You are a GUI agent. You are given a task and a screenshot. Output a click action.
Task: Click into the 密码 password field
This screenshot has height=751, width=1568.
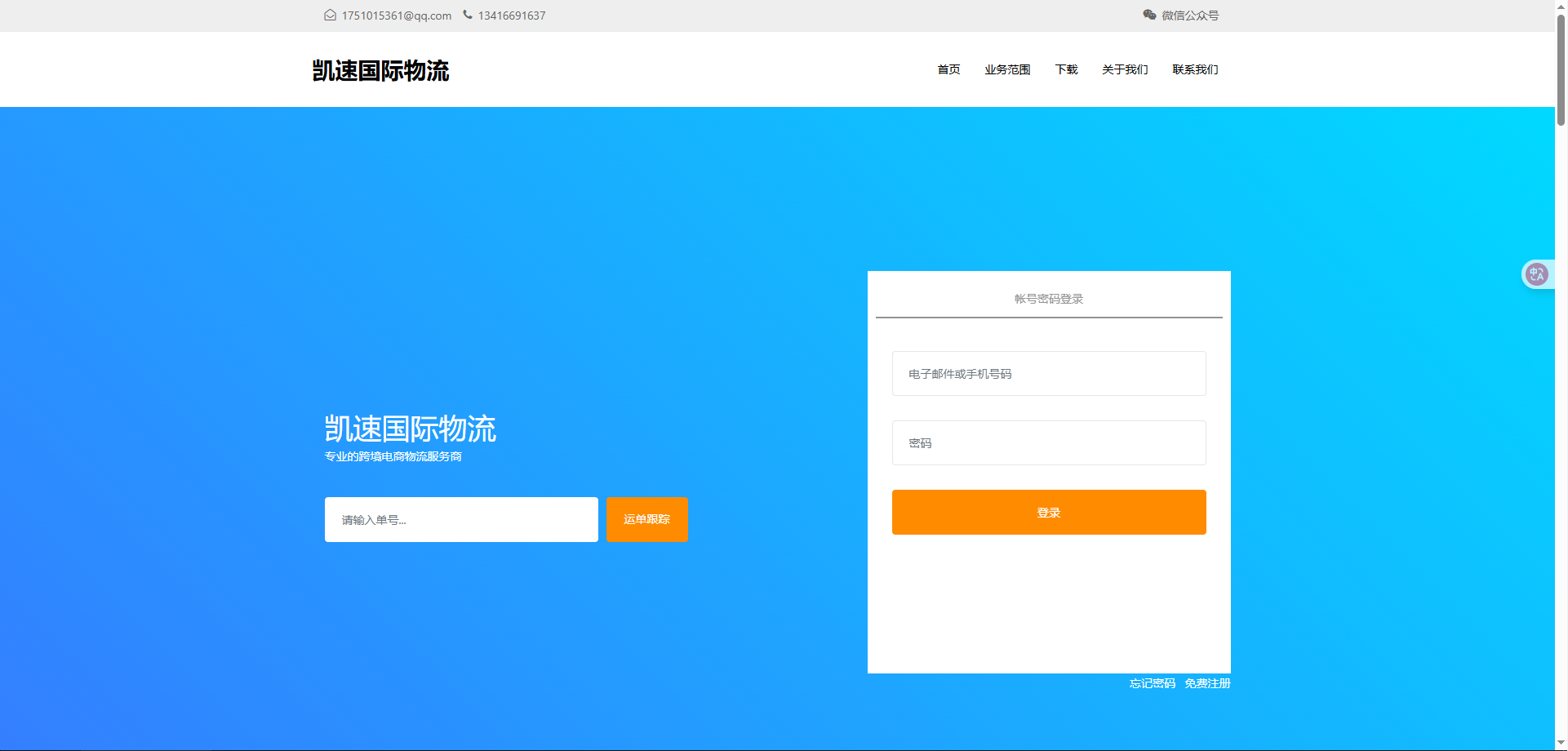click(x=1049, y=443)
